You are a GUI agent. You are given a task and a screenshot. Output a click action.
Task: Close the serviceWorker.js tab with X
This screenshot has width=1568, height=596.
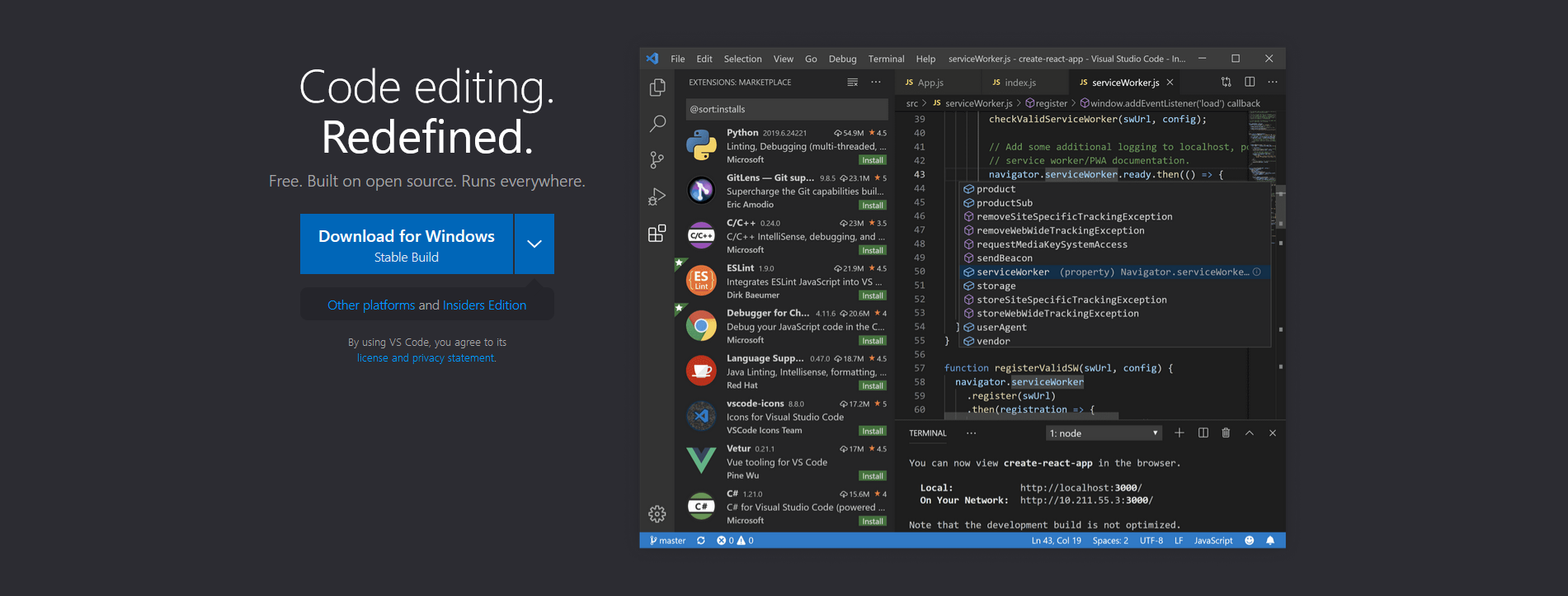(1170, 83)
